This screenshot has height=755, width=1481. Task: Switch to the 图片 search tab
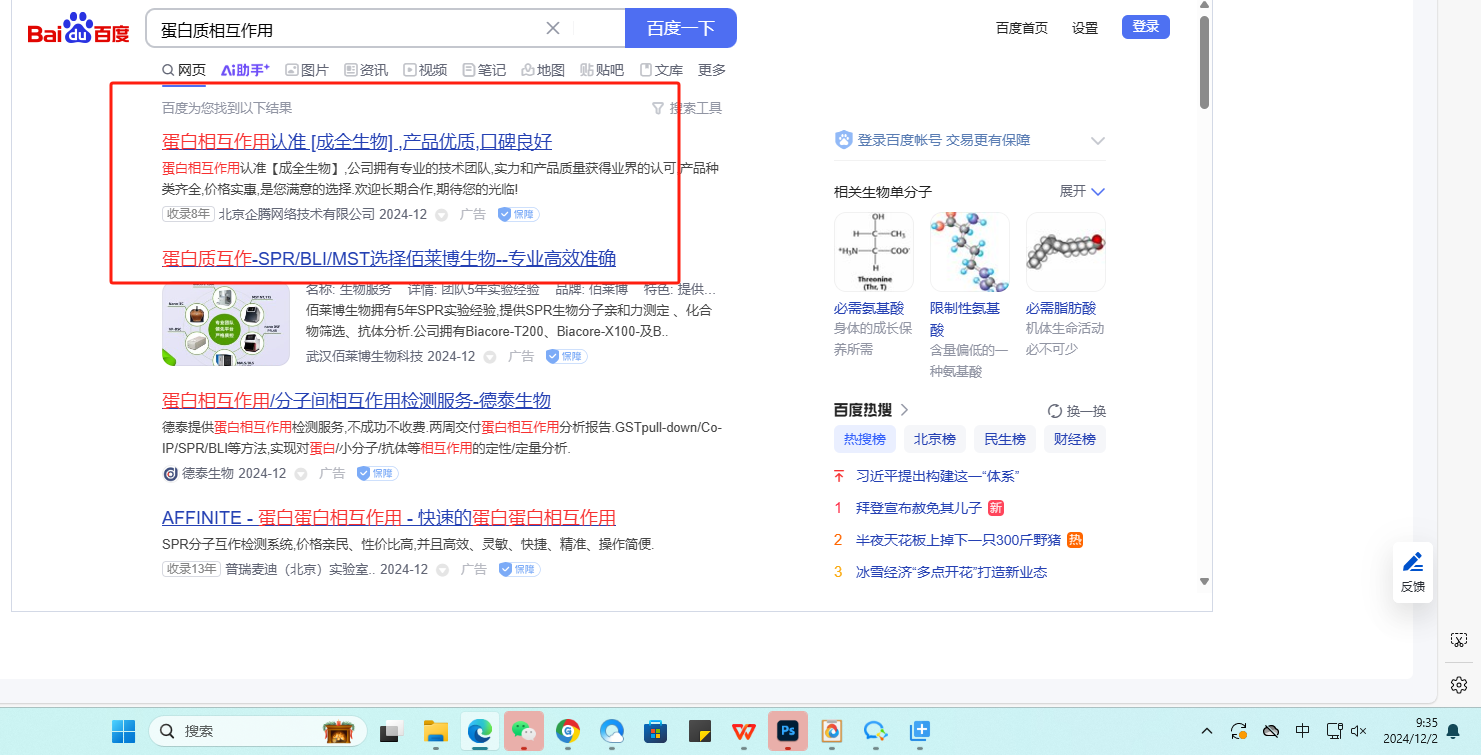tap(307, 70)
